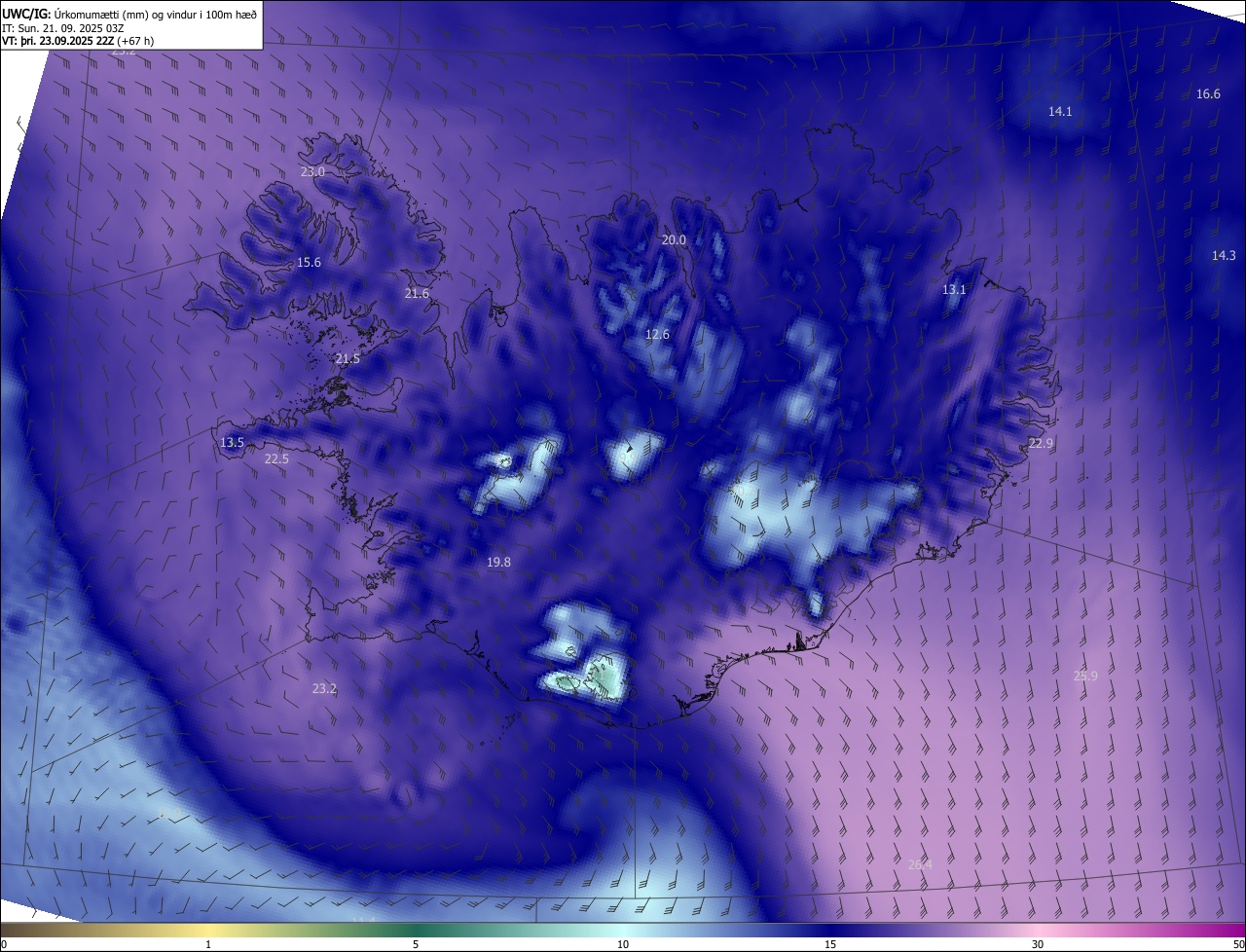Click the 13.1 value label
Viewport: 1246px width, 952px height.
(954, 289)
